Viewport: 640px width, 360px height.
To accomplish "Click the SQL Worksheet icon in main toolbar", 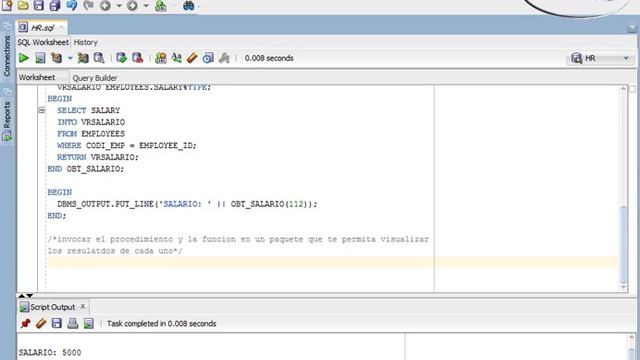I will (161, 6).
